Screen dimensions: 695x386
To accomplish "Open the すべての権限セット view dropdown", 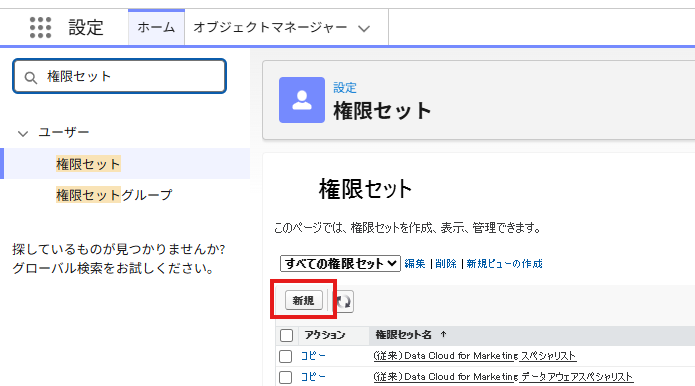I will coord(340,264).
